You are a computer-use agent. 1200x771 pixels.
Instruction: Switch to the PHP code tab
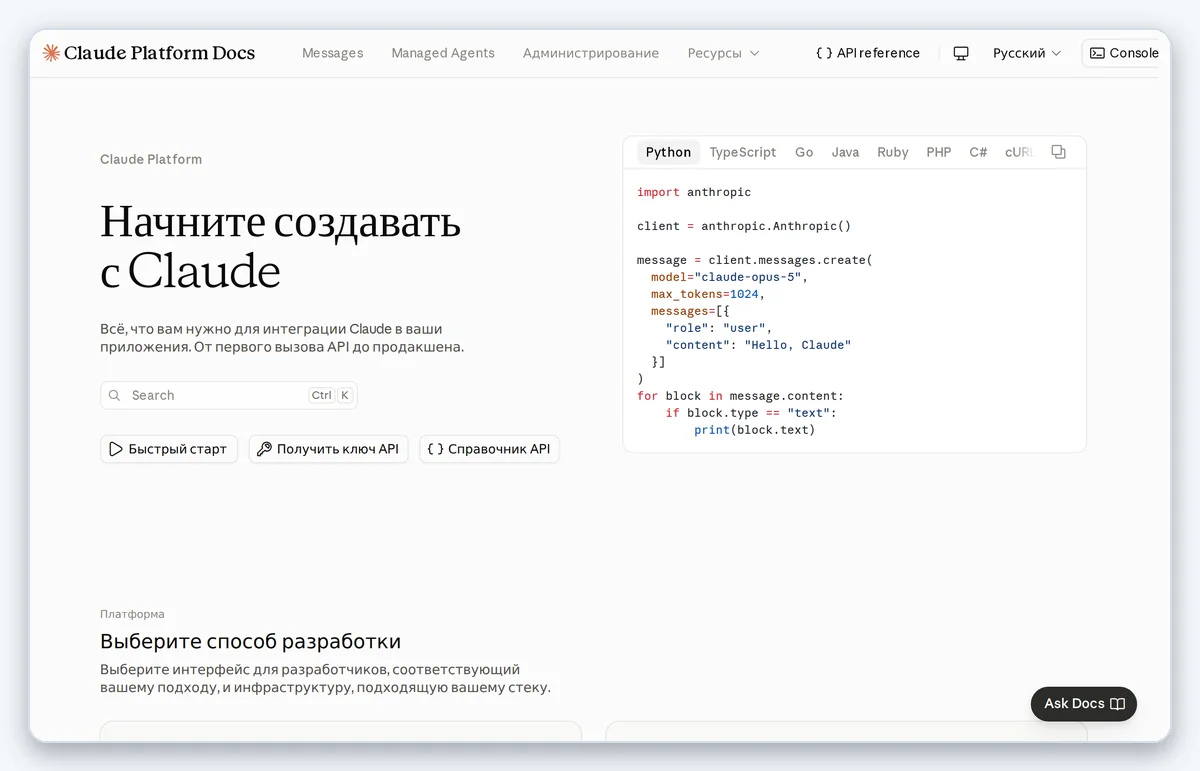pos(939,152)
